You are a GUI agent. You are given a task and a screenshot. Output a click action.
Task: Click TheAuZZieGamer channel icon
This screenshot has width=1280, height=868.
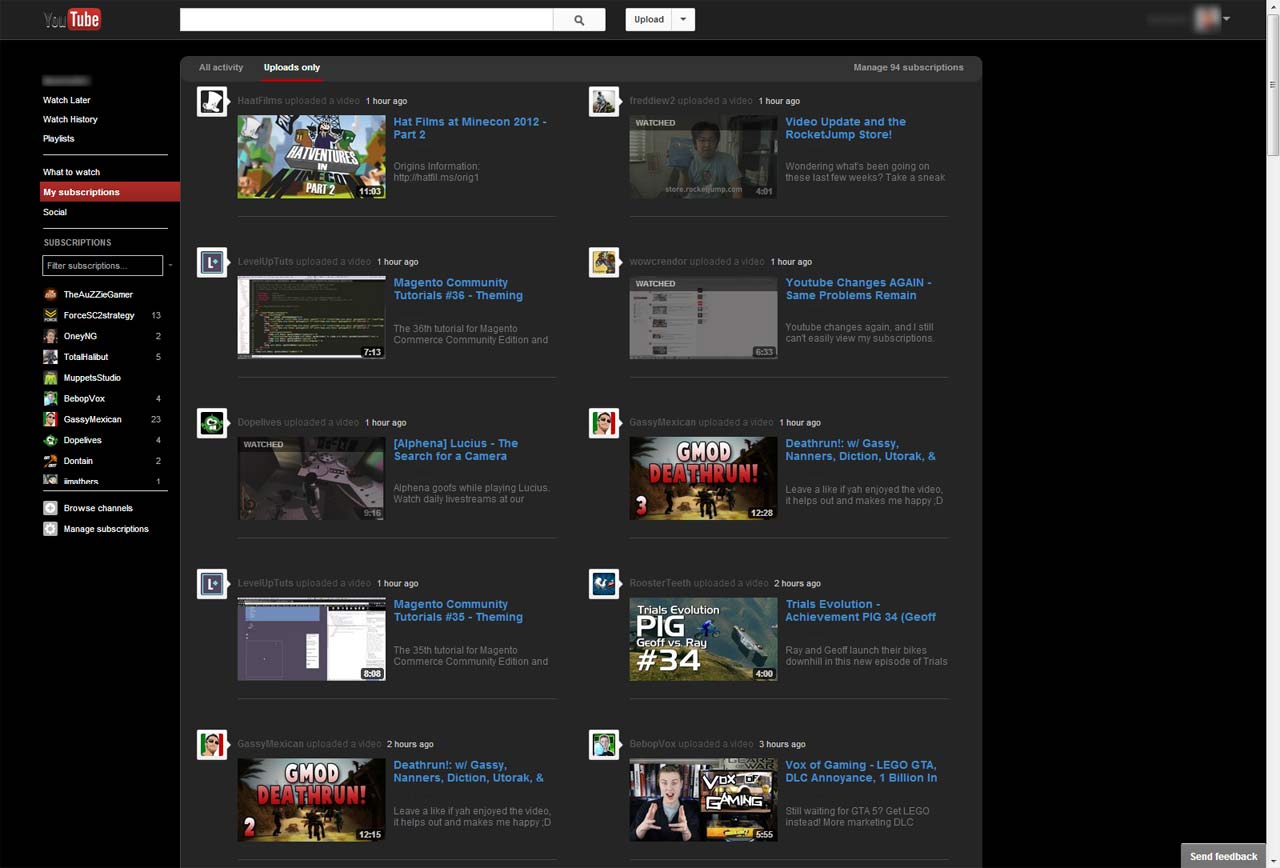tap(50, 295)
